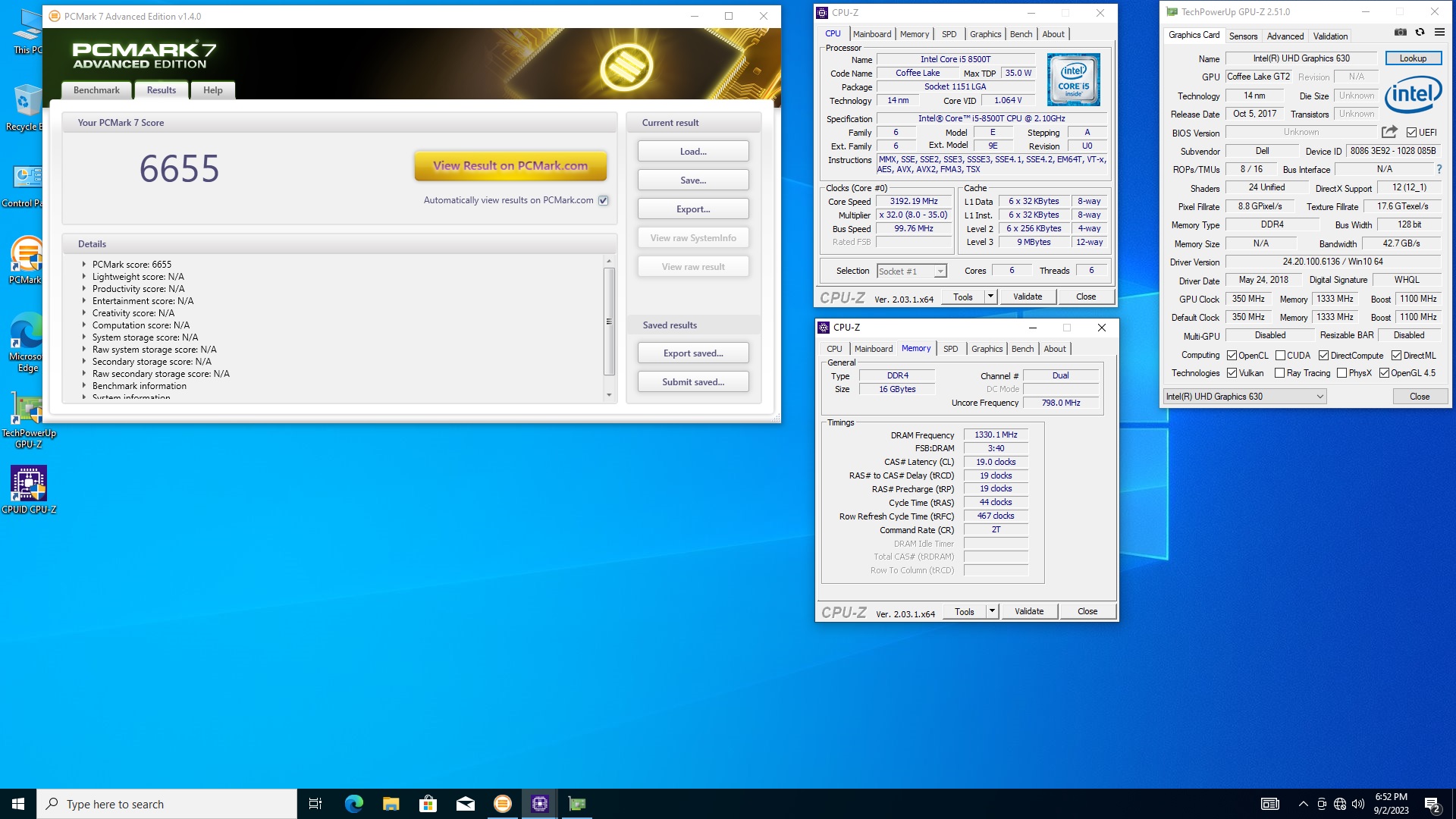Switch to GPU-Z taskbar icon
Screen dimensions: 1456x819
coord(576,804)
